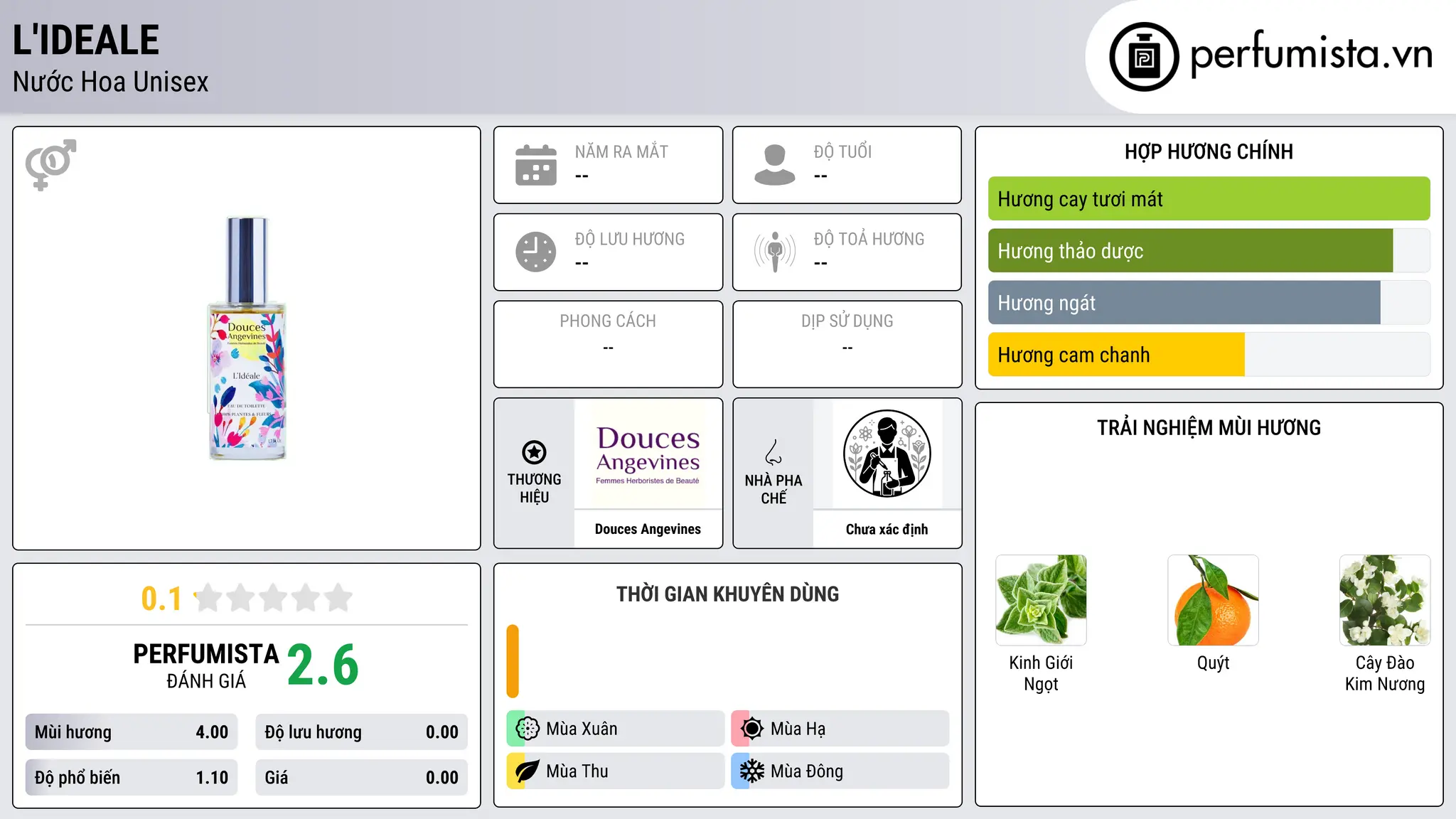
Task: Click the five-star rating row
Action: click(x=274, y=598)
